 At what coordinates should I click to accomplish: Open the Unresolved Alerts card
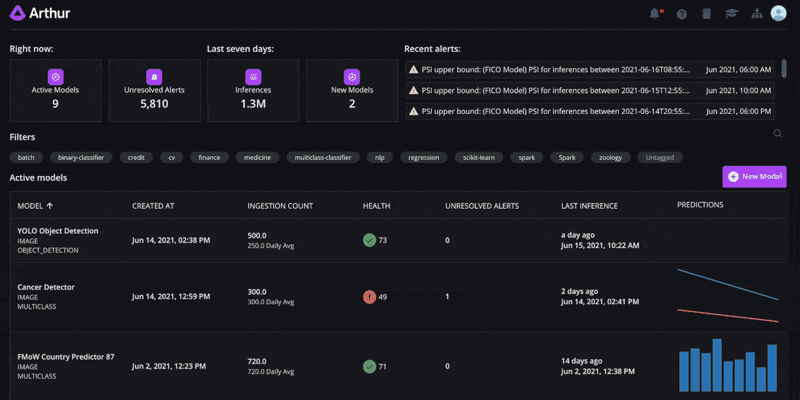154,90
